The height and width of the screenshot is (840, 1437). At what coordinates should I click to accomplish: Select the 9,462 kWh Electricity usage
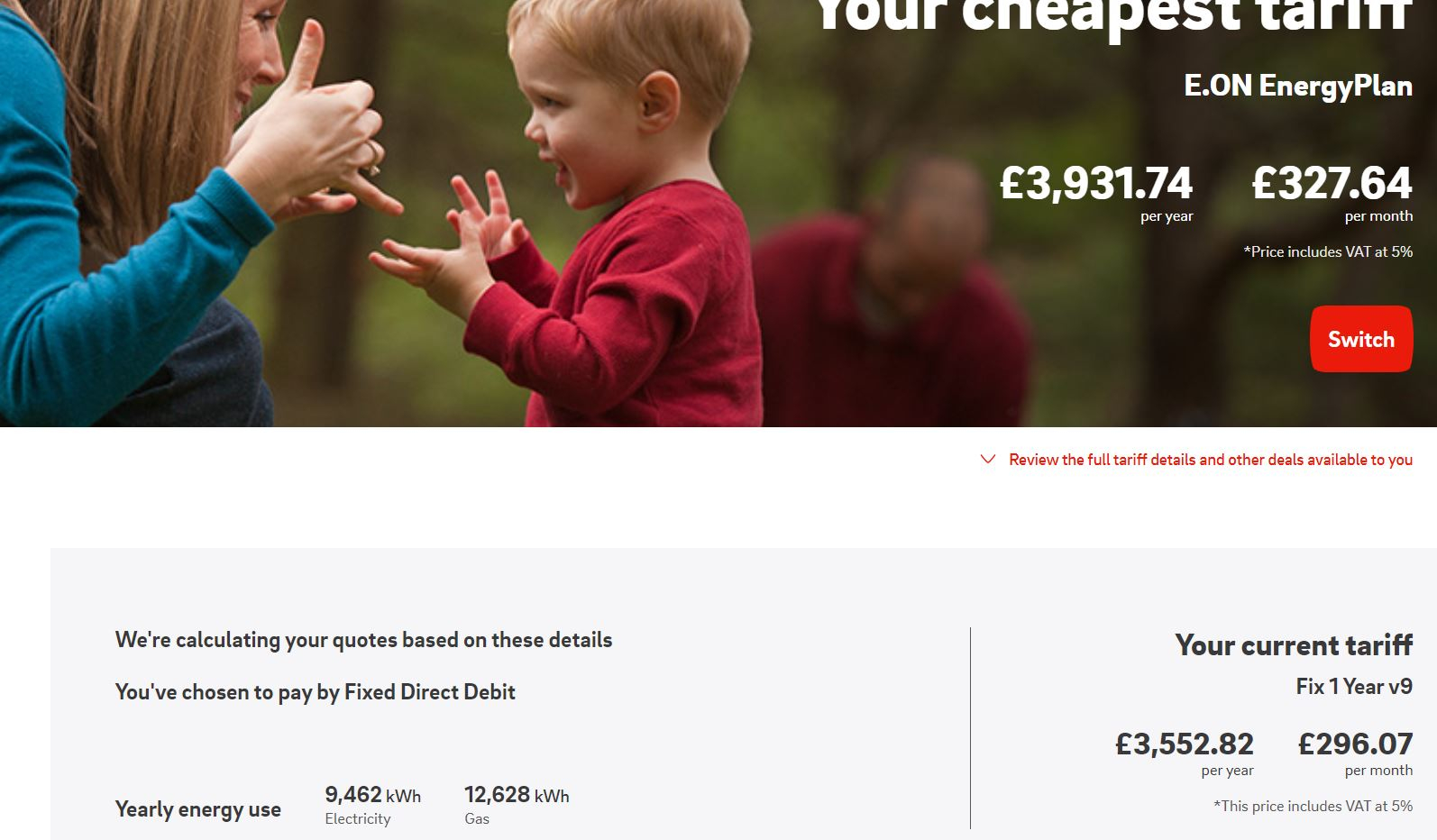click(372, 804)
